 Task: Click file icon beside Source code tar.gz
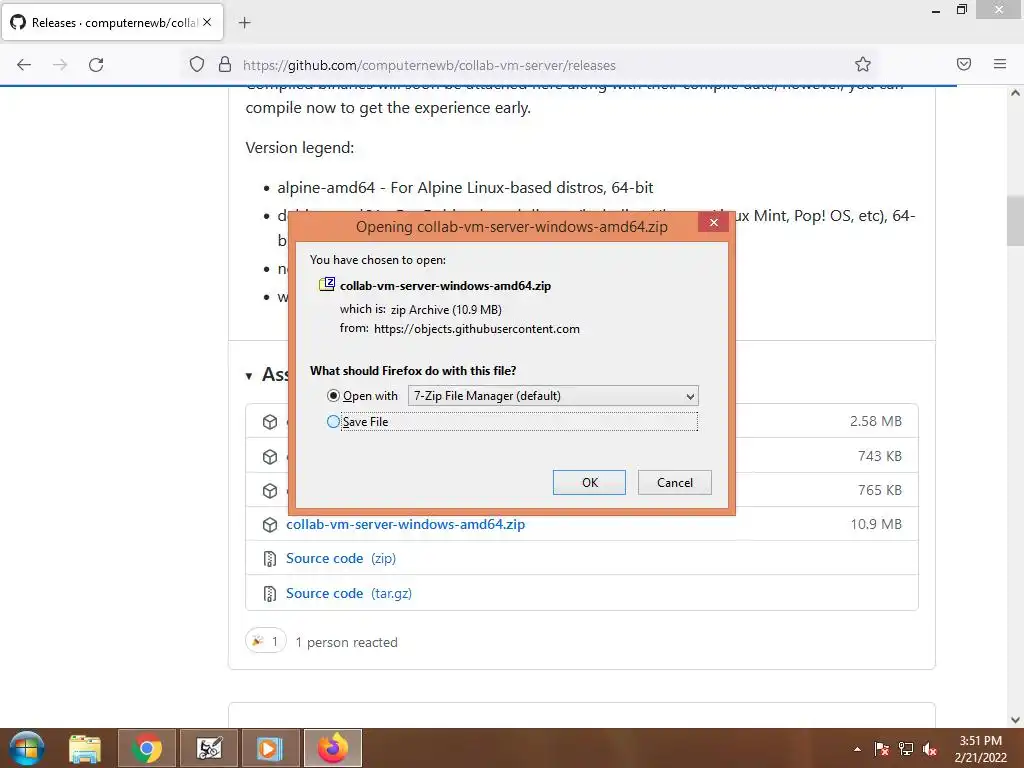coord(270,594)
